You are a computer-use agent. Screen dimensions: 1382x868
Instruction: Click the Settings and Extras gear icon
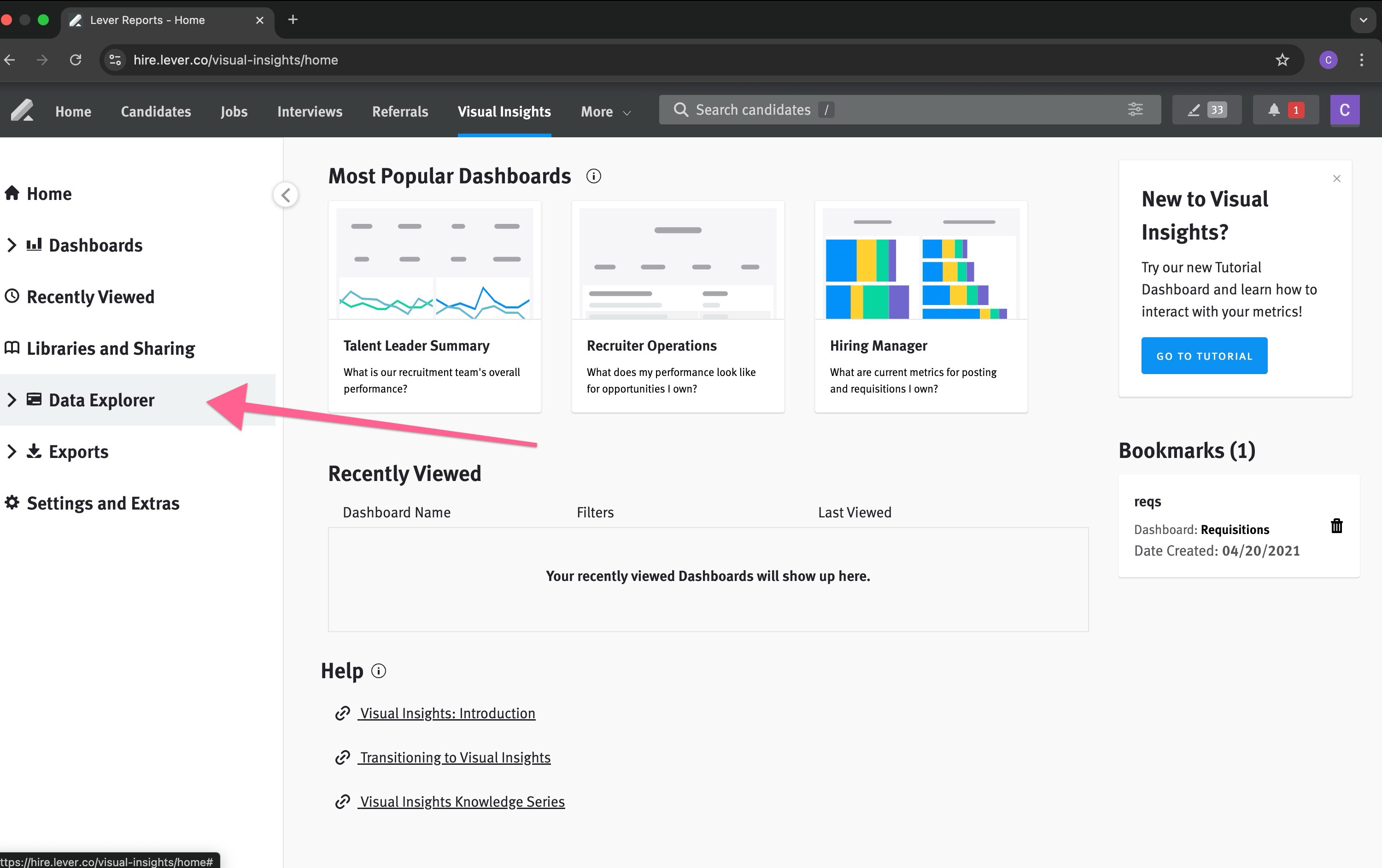12,502
